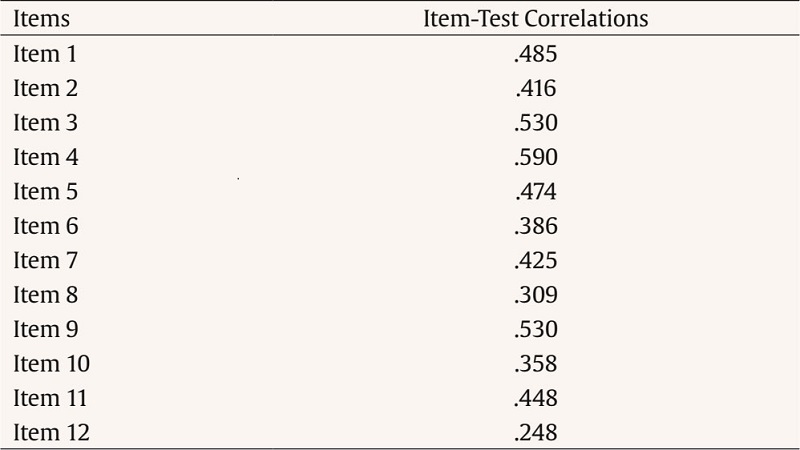Click the correlation value .386
This screenshot has height=450, width=800.
pos(536,226)
